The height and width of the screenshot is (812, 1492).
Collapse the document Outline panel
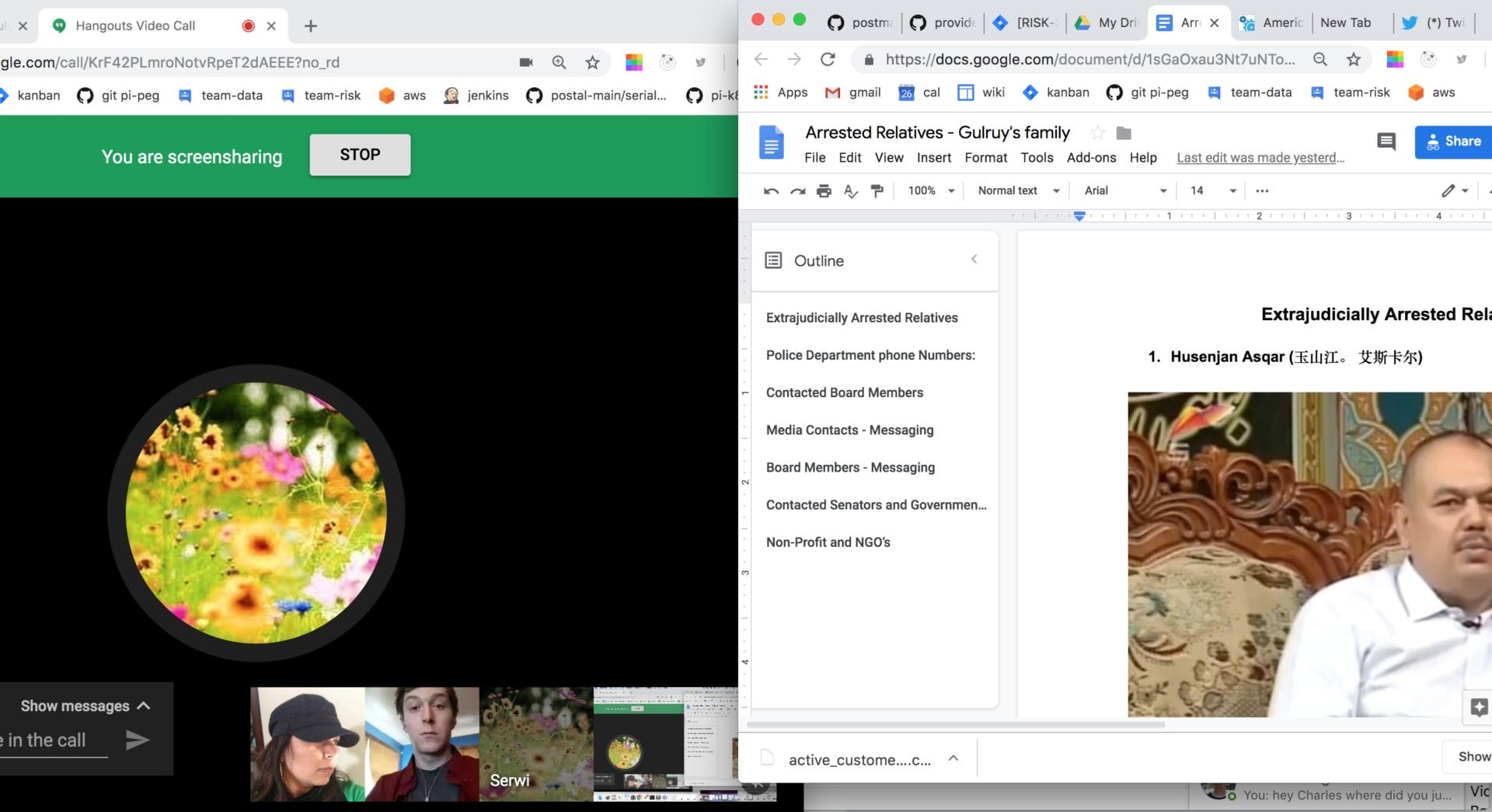(x=974, y=260)
